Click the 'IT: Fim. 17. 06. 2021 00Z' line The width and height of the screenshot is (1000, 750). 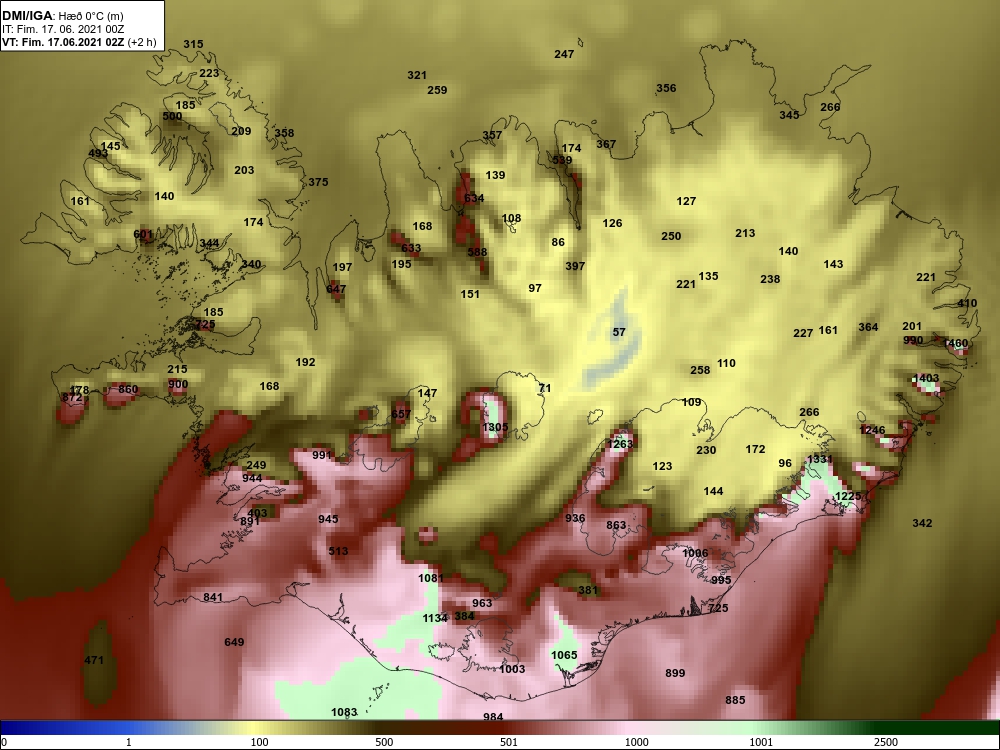62,29
